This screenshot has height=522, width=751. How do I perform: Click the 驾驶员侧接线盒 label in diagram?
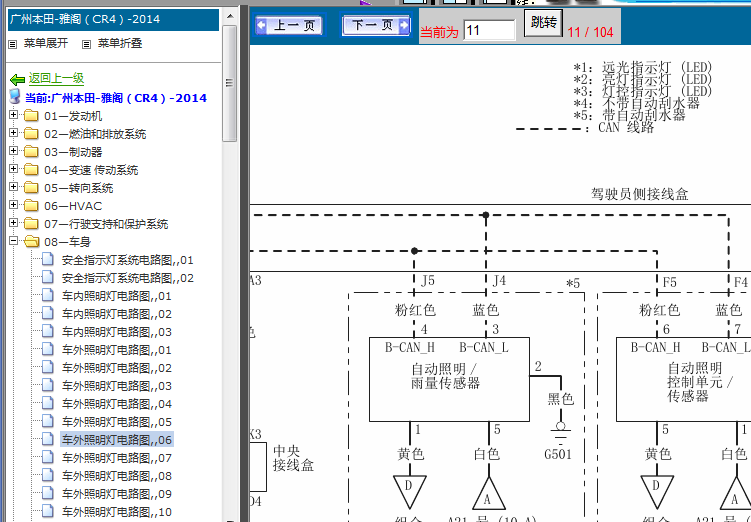[x=639, y=194]
